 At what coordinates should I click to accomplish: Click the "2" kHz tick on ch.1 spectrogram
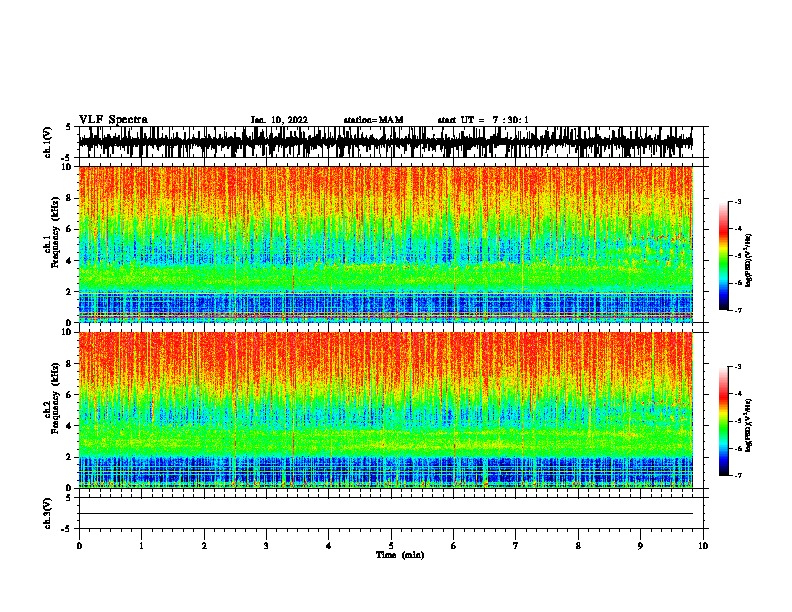(70, 292)
